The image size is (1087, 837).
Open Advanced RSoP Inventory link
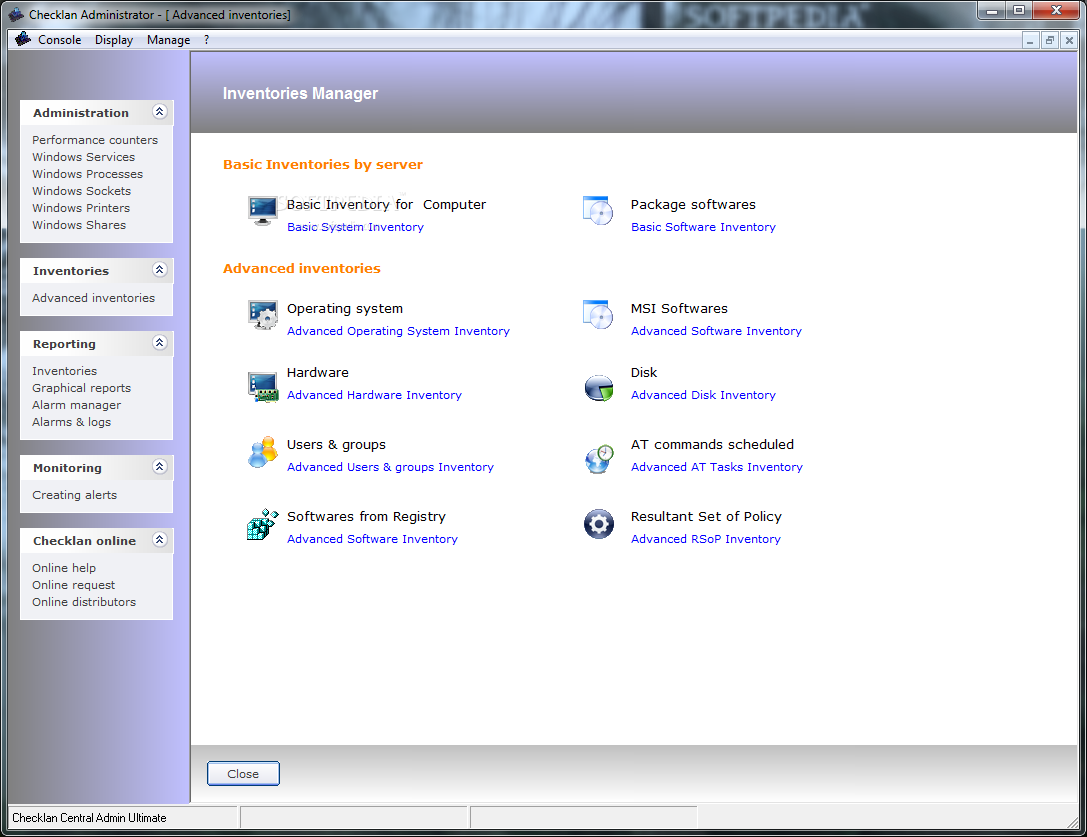pos(706,539)
